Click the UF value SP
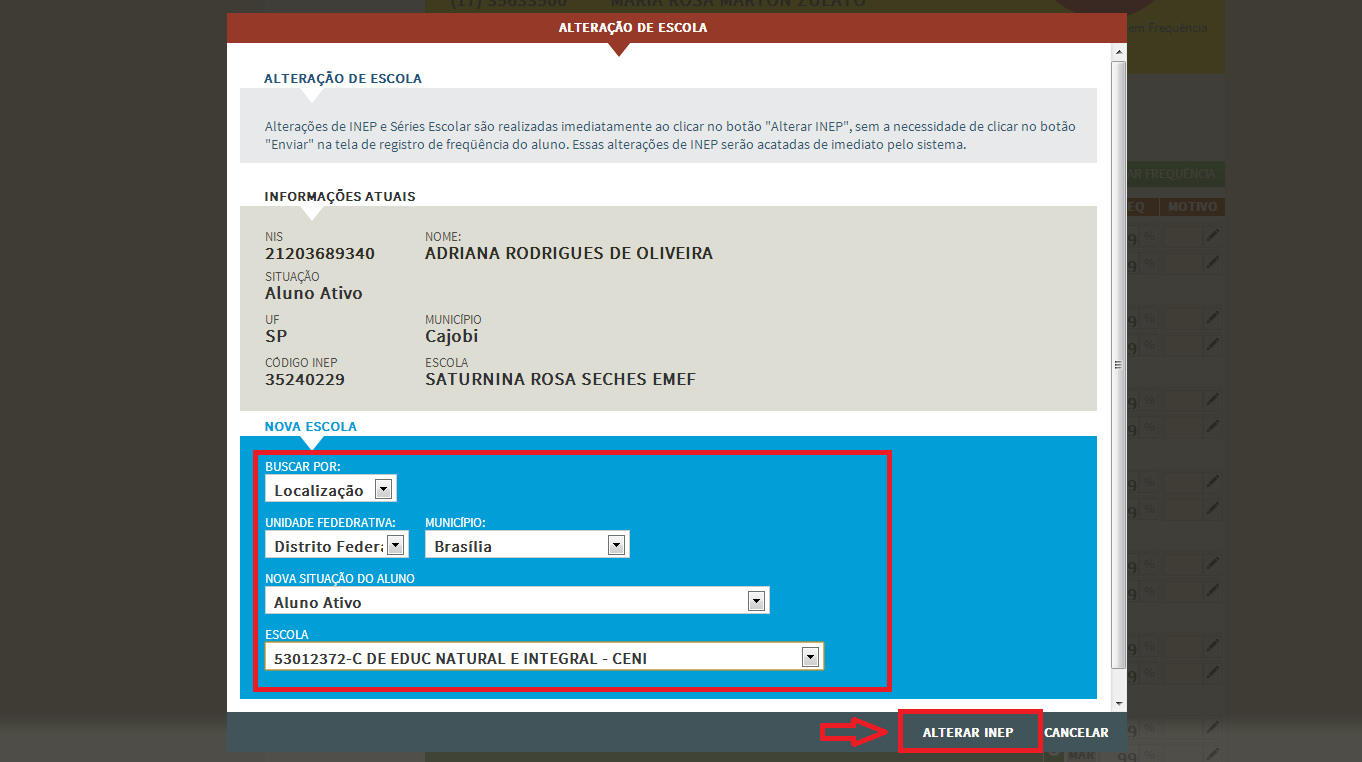This screenshot has width=1362, height=762. coord(276,337)
